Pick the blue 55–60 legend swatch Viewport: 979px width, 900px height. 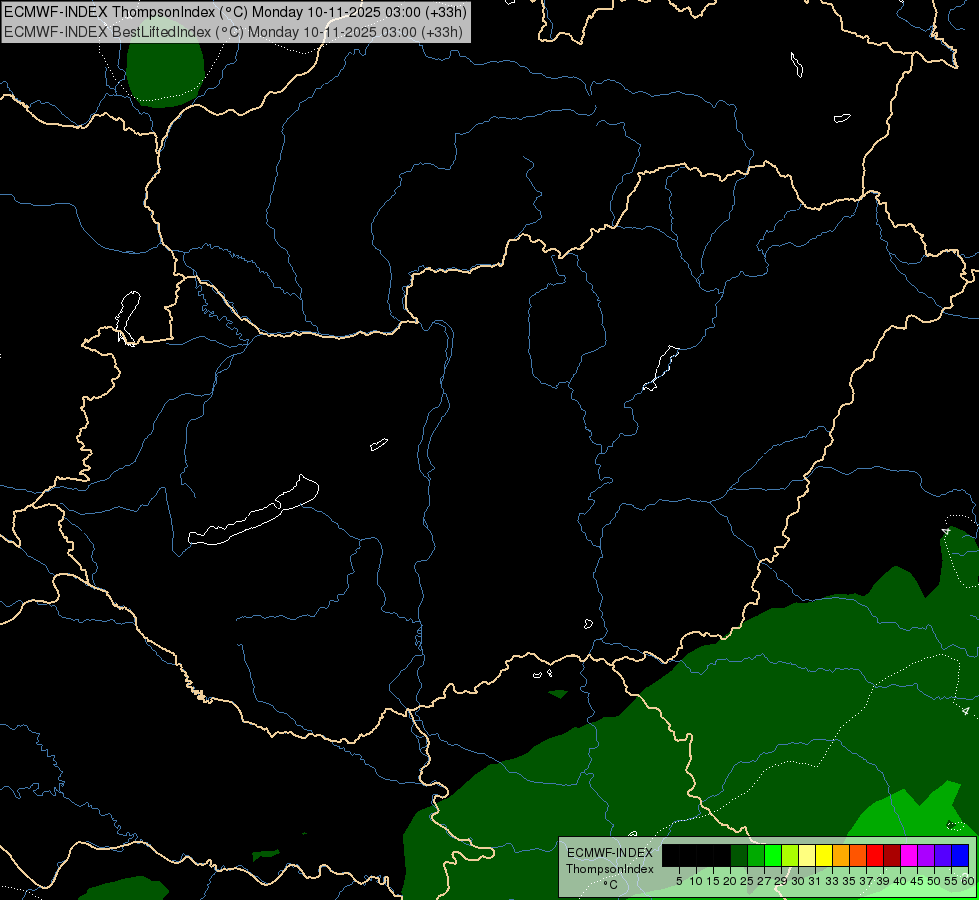[960, 855]
